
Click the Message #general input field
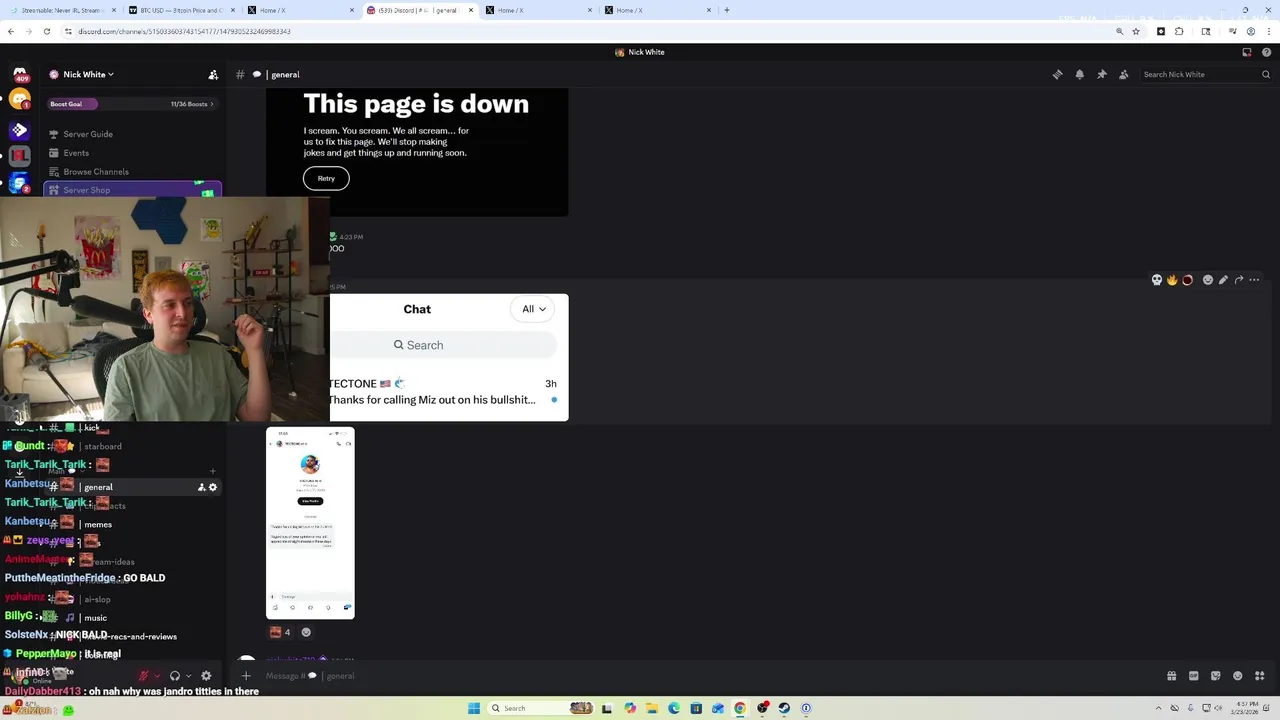[x=700, y=676]
